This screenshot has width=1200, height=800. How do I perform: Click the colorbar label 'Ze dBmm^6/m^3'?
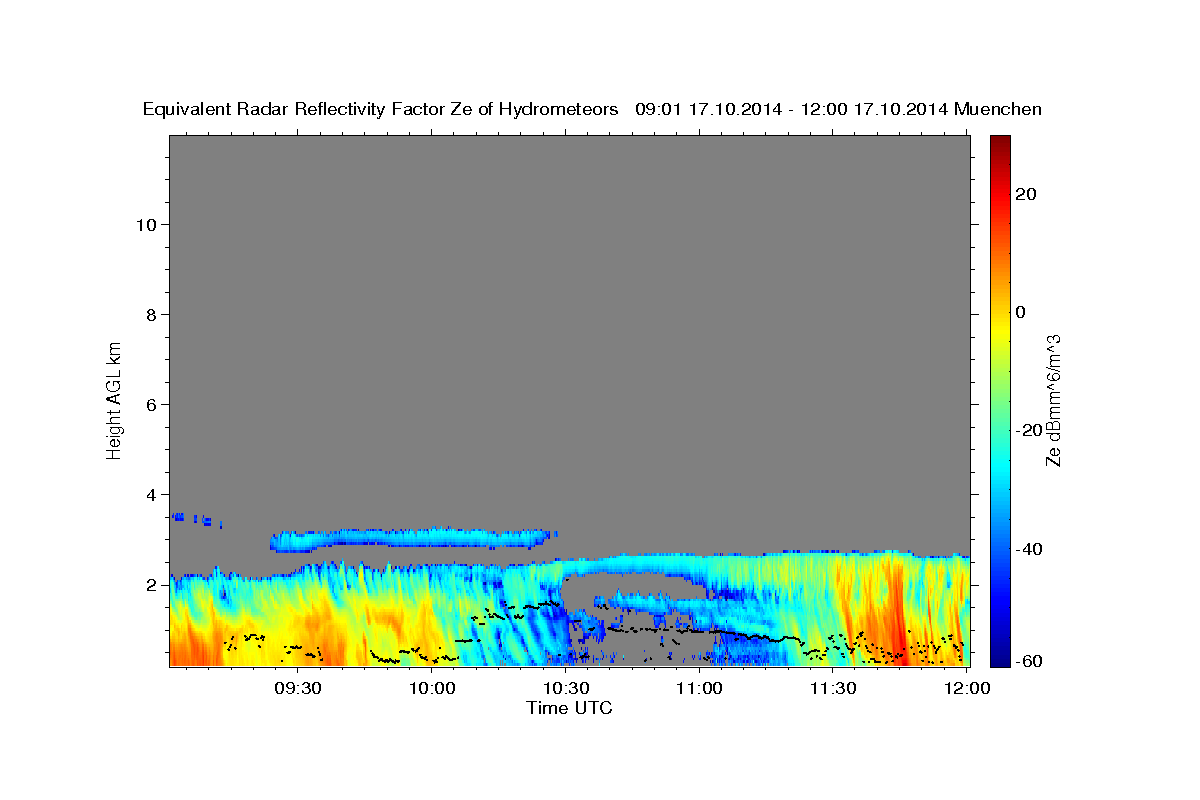1052,400
